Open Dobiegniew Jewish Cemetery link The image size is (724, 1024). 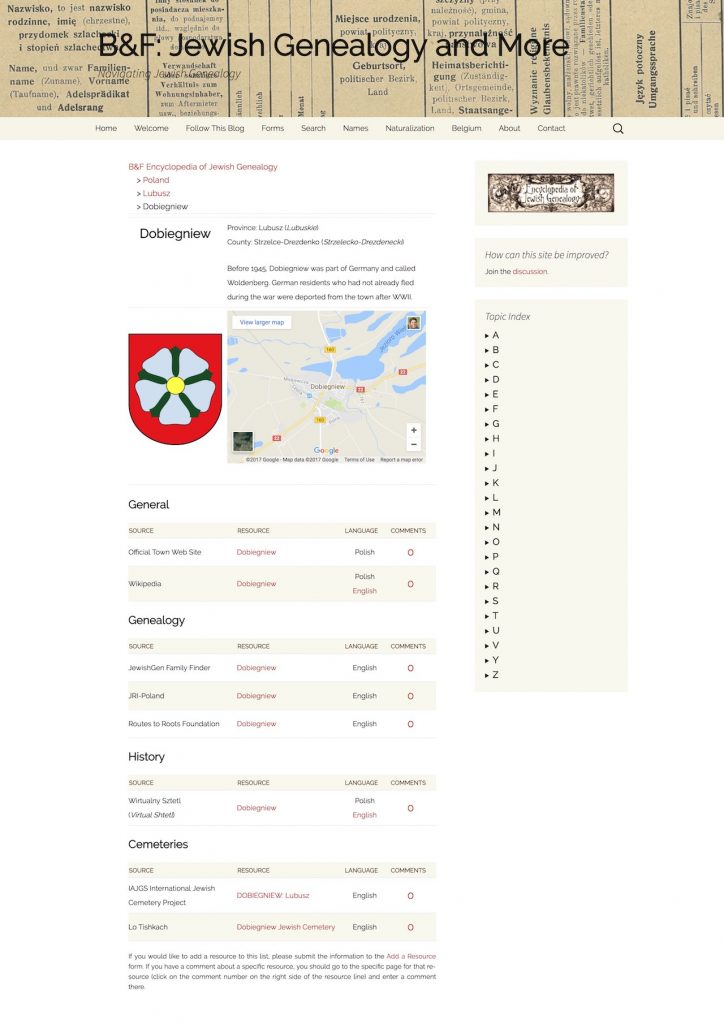tap(285, 927)
